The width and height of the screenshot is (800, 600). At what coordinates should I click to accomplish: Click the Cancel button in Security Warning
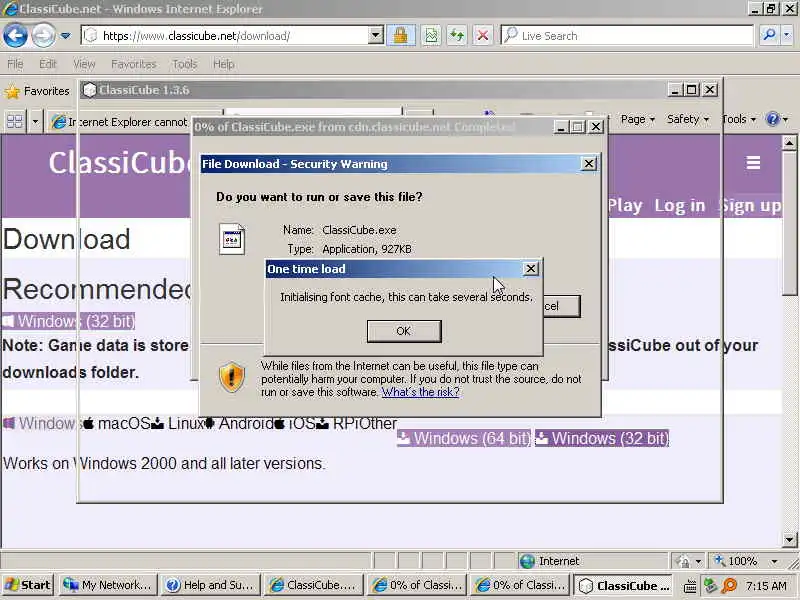tap(561, 306)
